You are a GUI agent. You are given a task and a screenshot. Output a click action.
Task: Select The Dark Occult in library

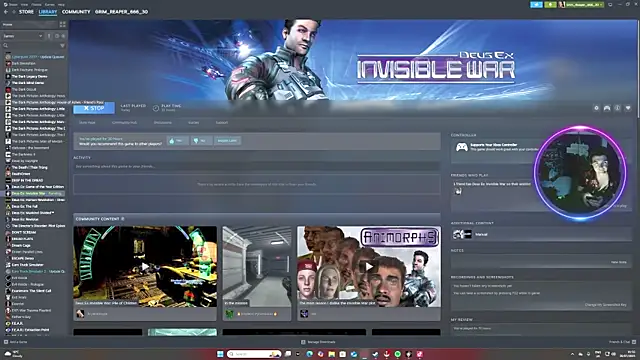24,89
